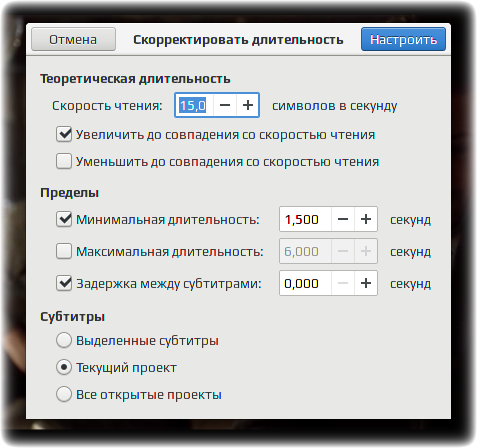Click the Пределы section heading

click(70, 193)
